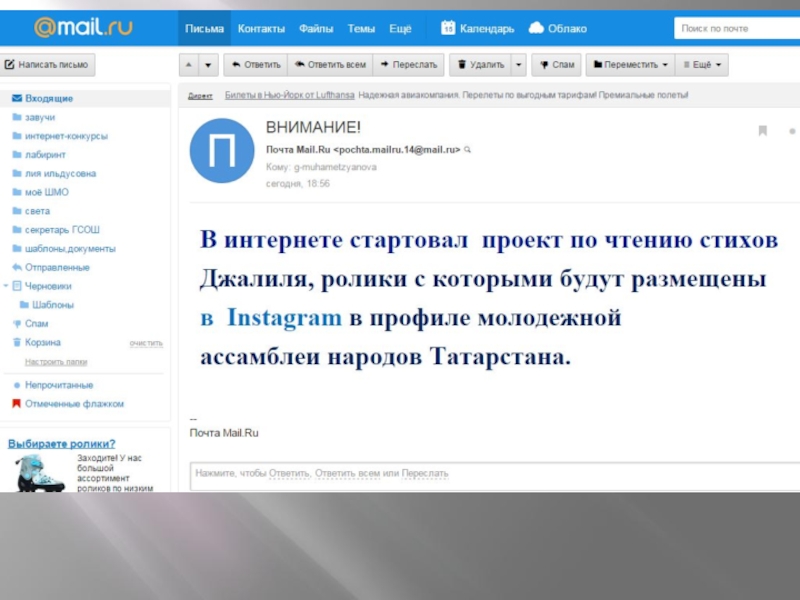Search sender using magnifier icon by address

[467, 150]
